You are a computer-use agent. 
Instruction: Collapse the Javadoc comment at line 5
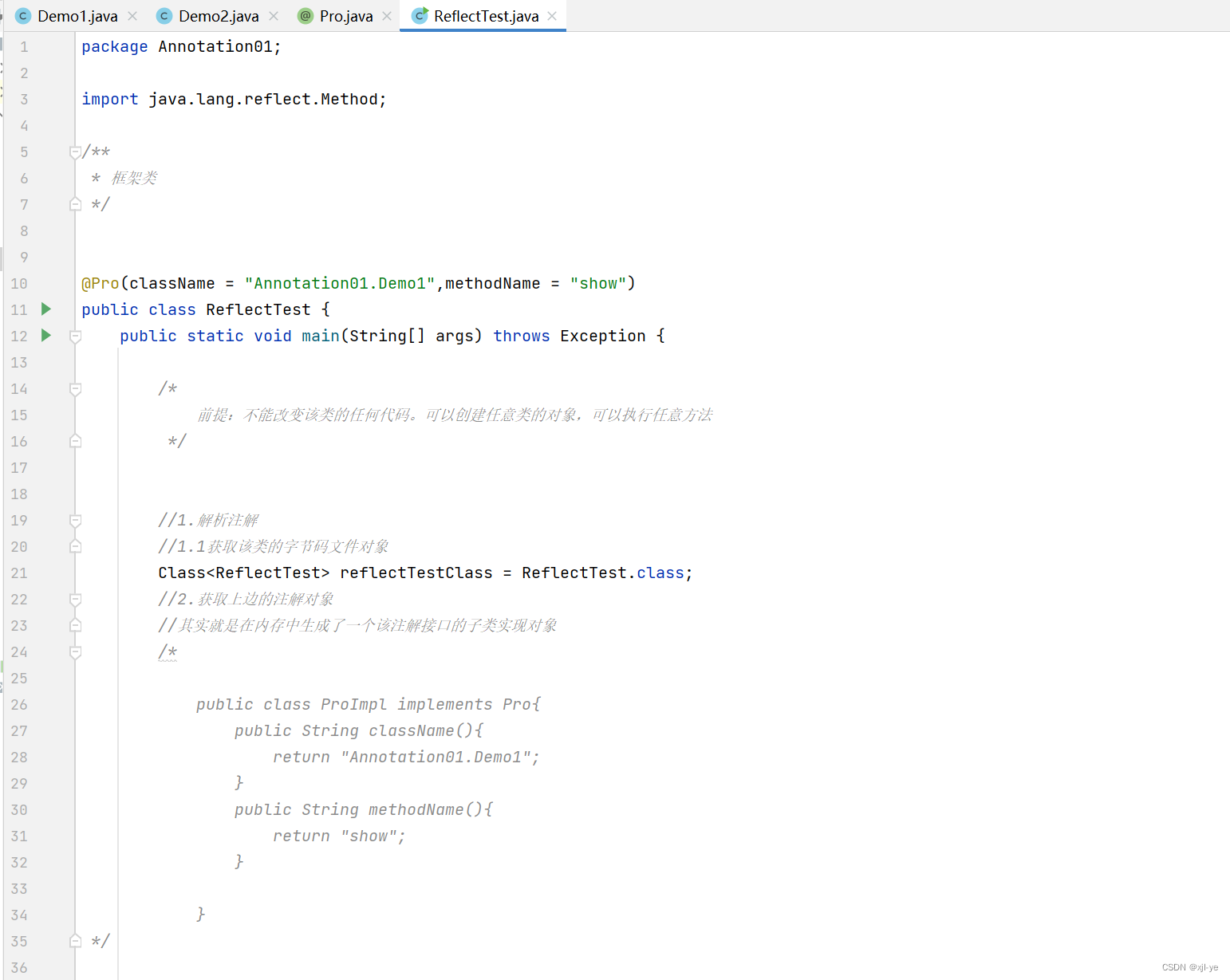(x=75, y=152)
